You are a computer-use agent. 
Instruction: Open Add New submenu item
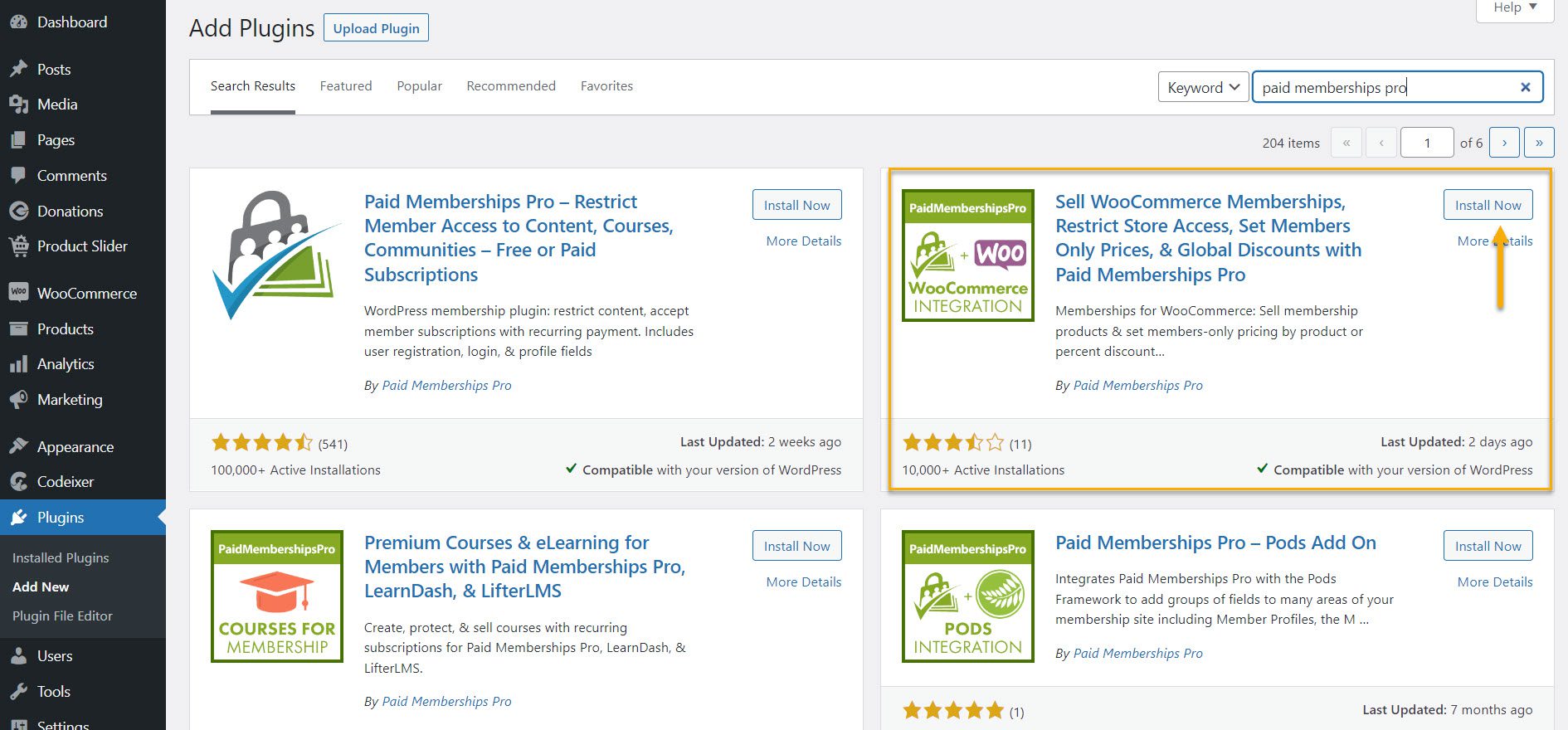pyautogui.click(x=41, y=587)
